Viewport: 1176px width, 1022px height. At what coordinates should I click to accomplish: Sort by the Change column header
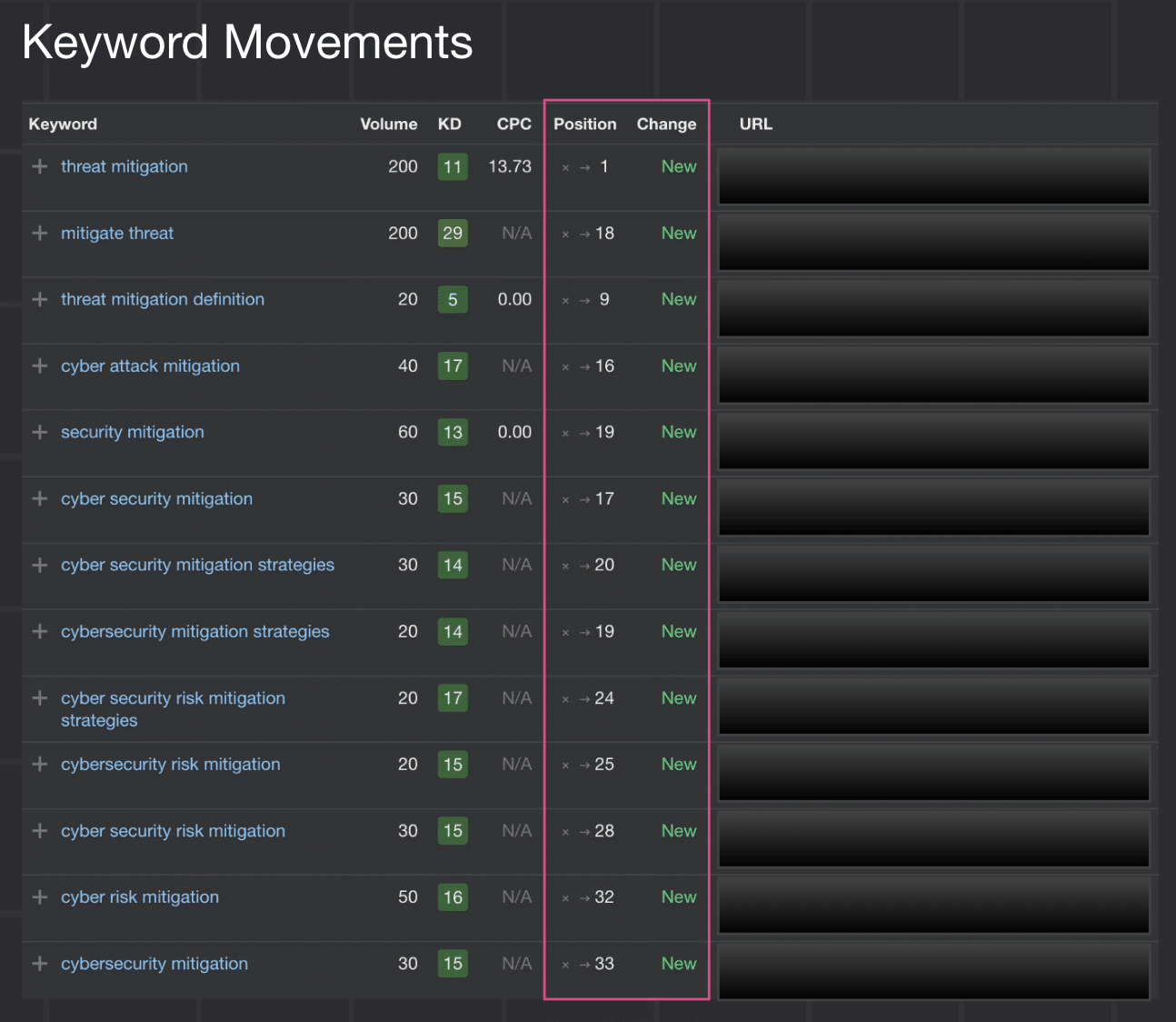tap(666, 124)
